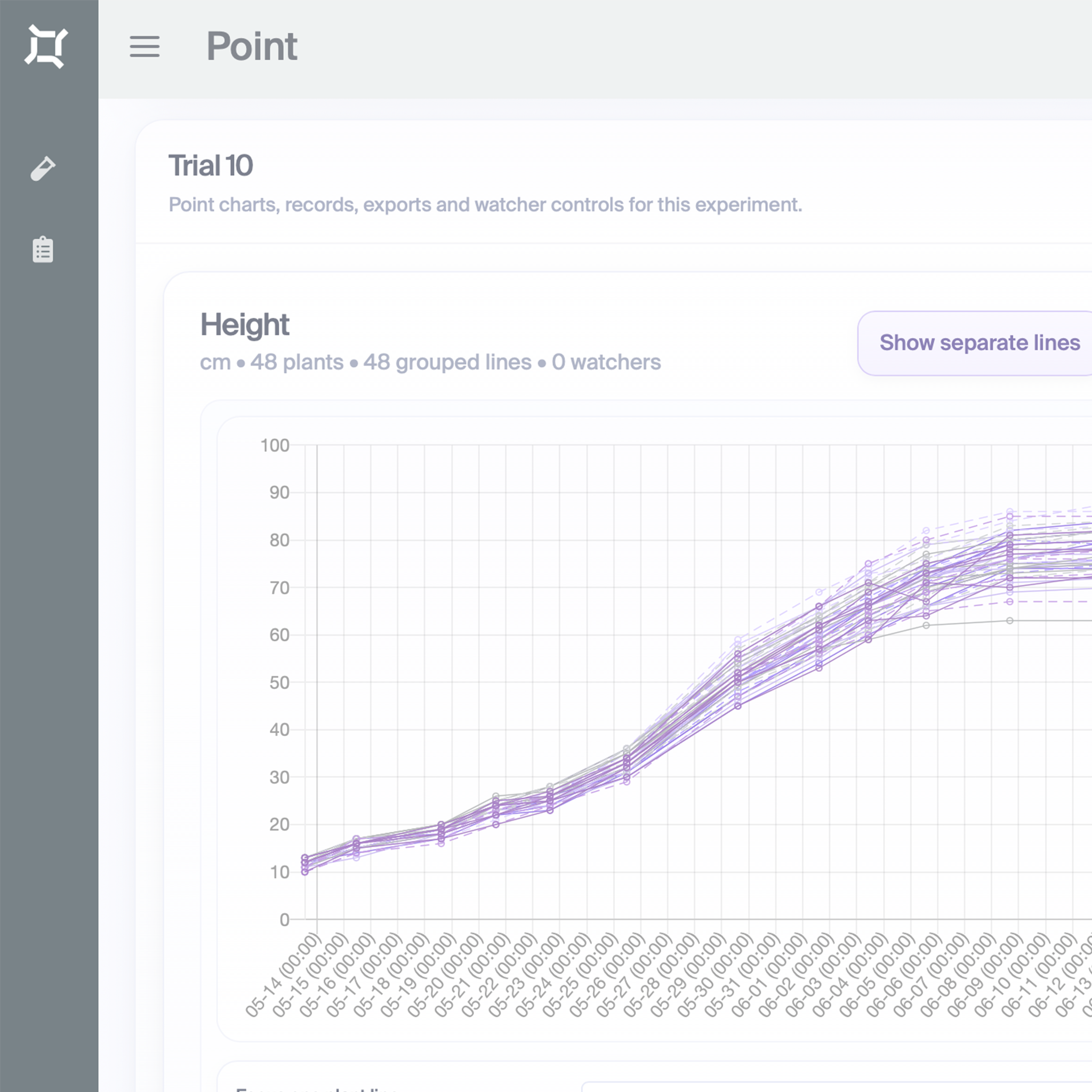
Task: Click the 70 y-axis label
Action: click(279, 588)
